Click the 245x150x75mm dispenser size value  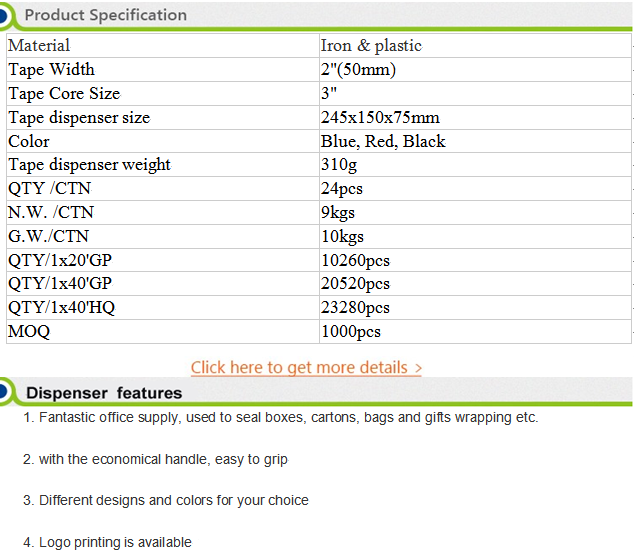380,117
